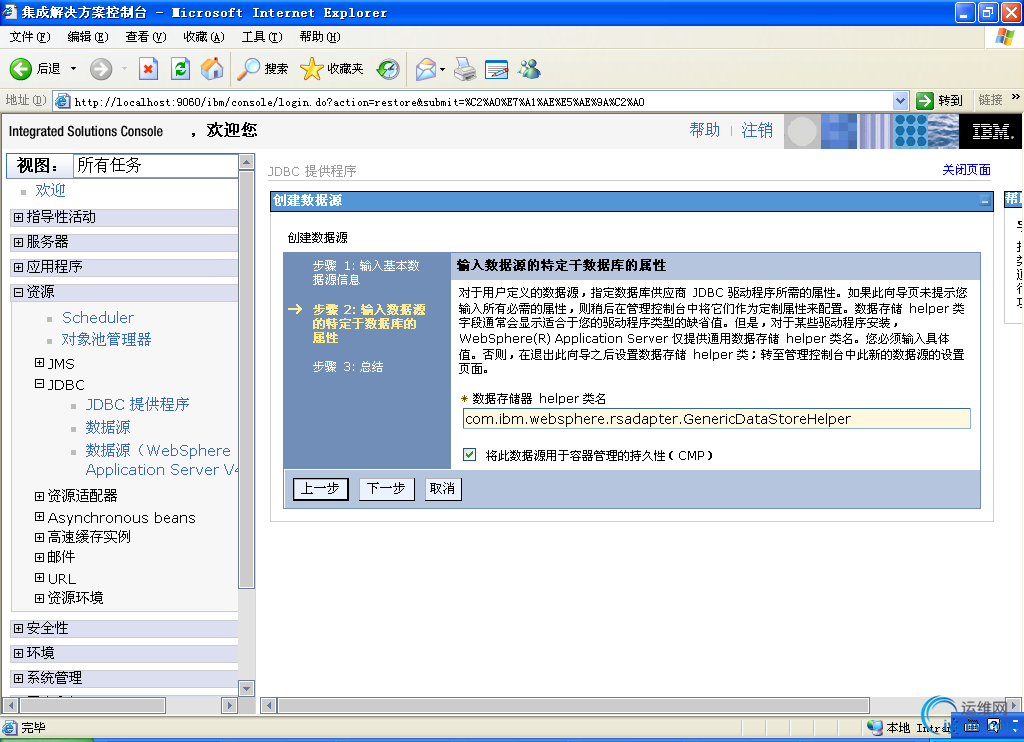Open the 文件 menu
This screenshot has width=1024, height=742.
(x=29, y=37)
